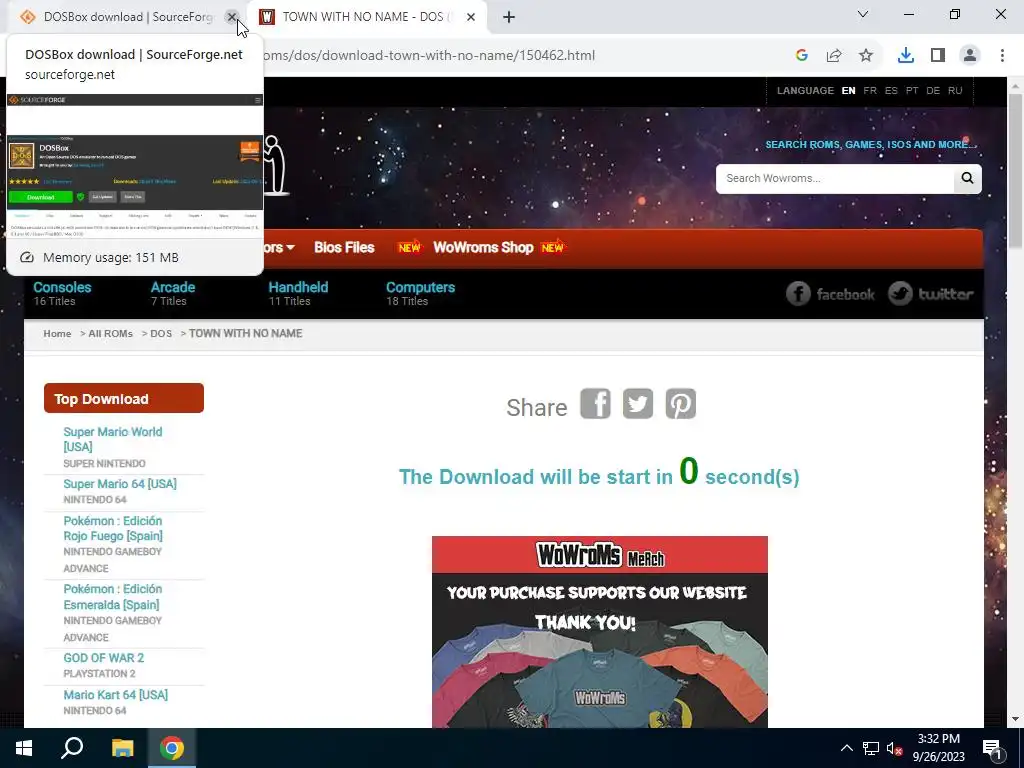Open the Chrome three-dot menu

(x=1002, y=56)
